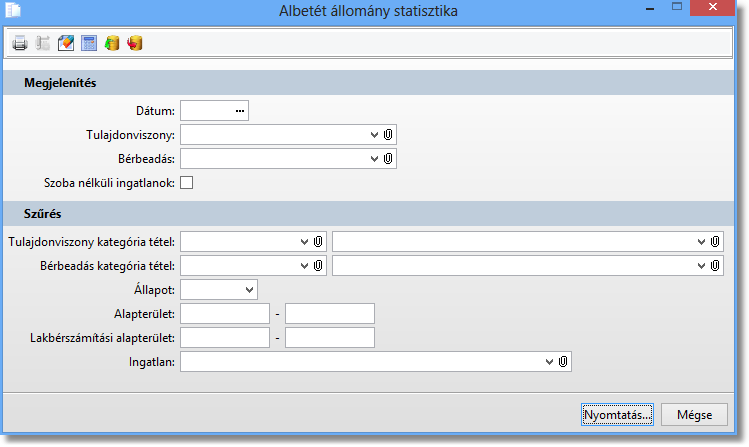Click the paperclip icon in the Ingatlan field

click(563, 362)
